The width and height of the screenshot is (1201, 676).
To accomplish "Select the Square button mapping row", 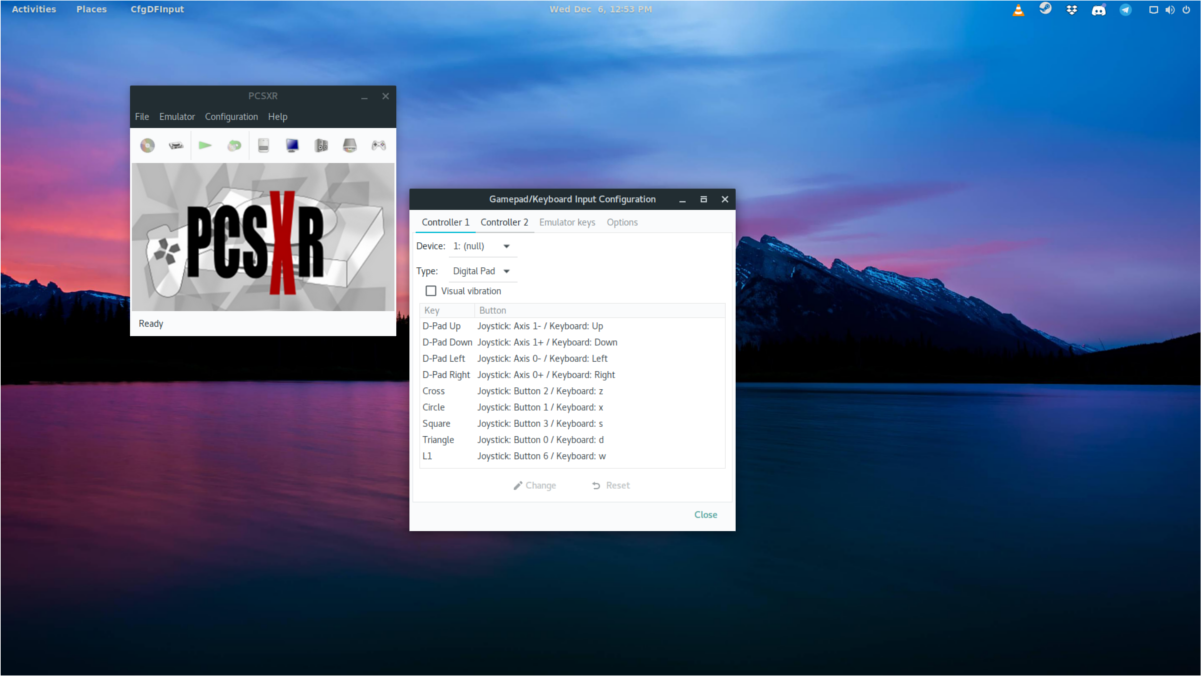I will 571,423.
